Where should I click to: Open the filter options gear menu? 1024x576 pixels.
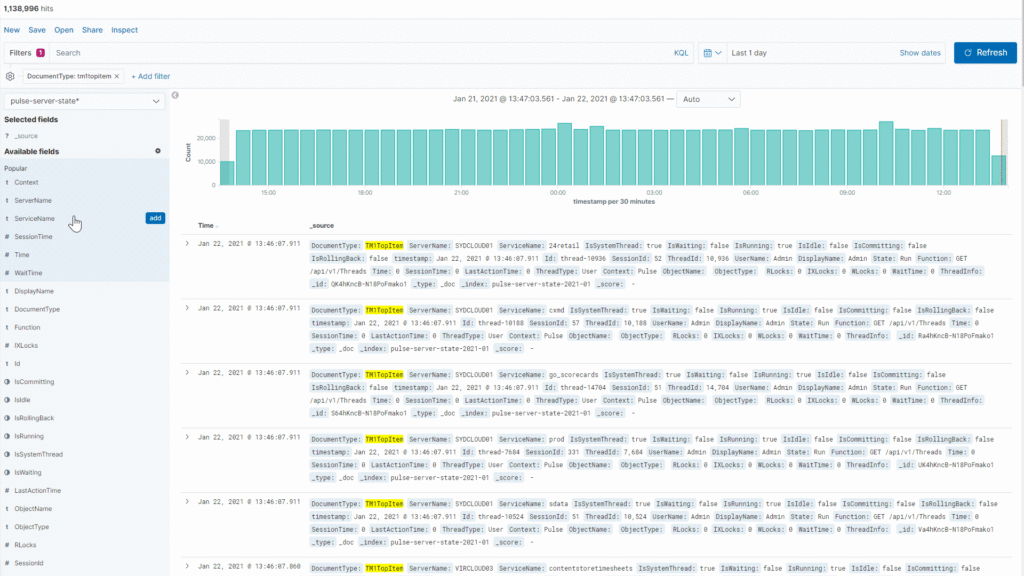[x=10, y=76]
